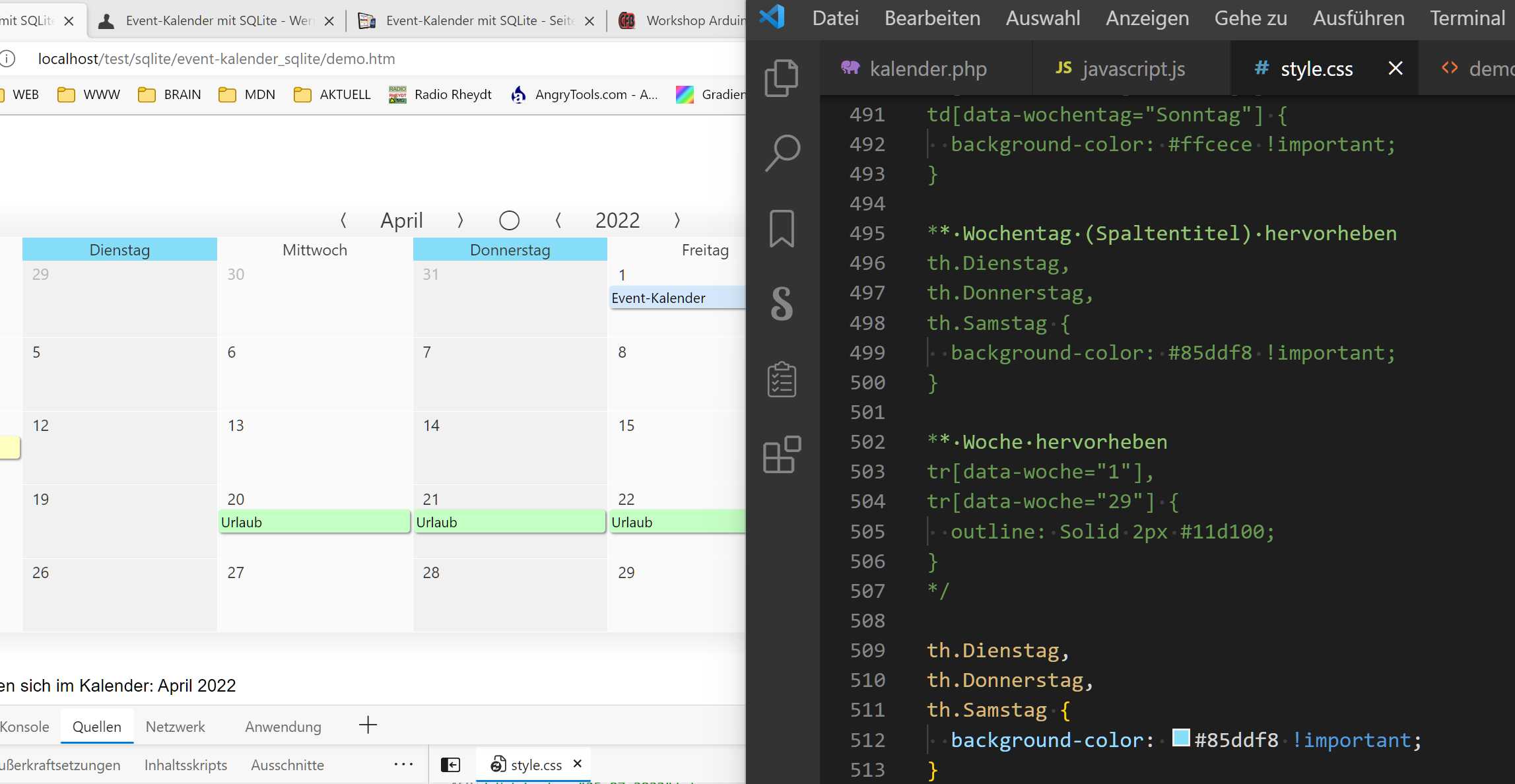The width and height of the screenshot is (1515, 784).
Task: Open the Extensions view
Action: click(x=782, y=455)
